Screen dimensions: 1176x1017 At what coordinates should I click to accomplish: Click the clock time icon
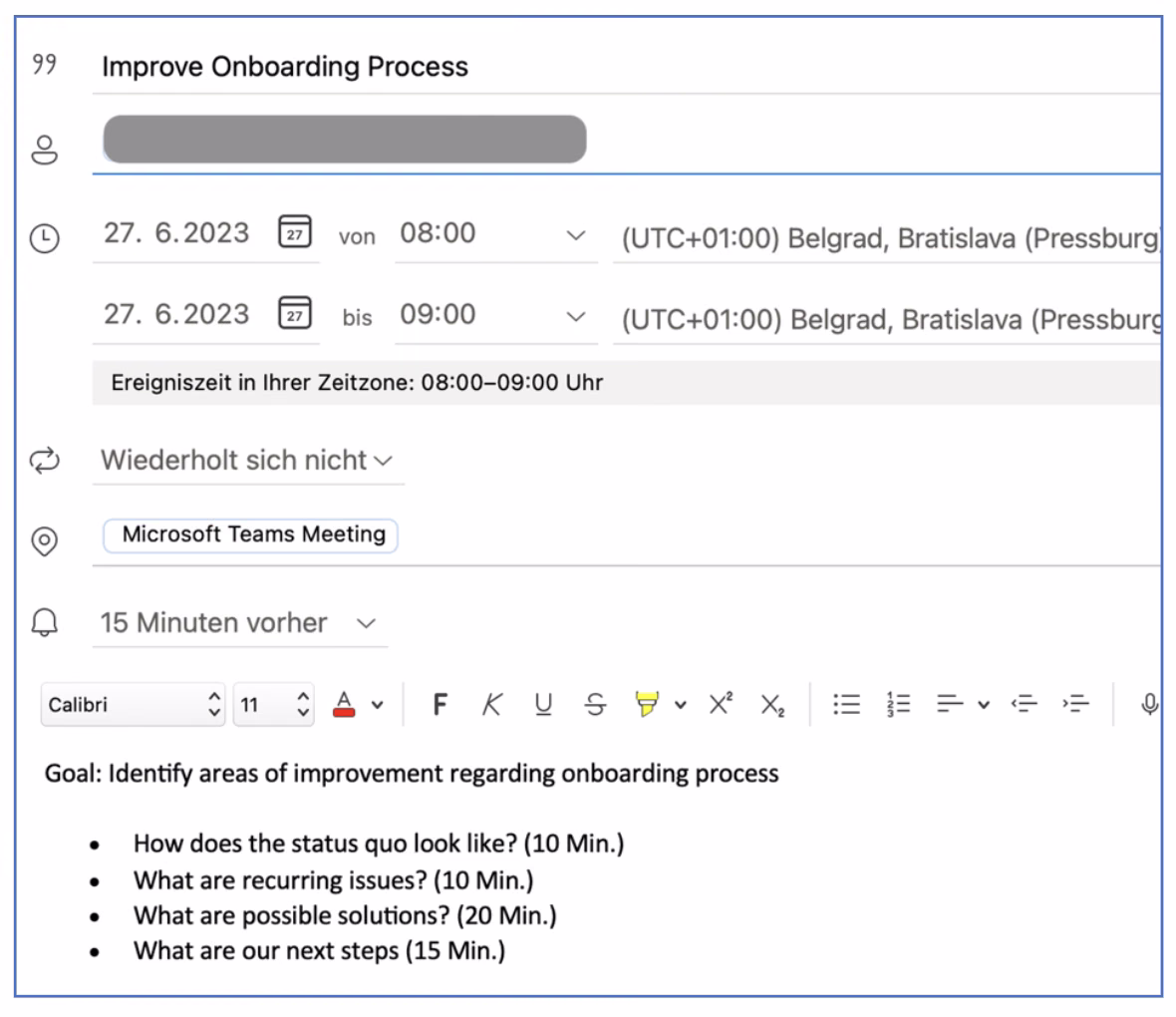(x=44, y=238)
